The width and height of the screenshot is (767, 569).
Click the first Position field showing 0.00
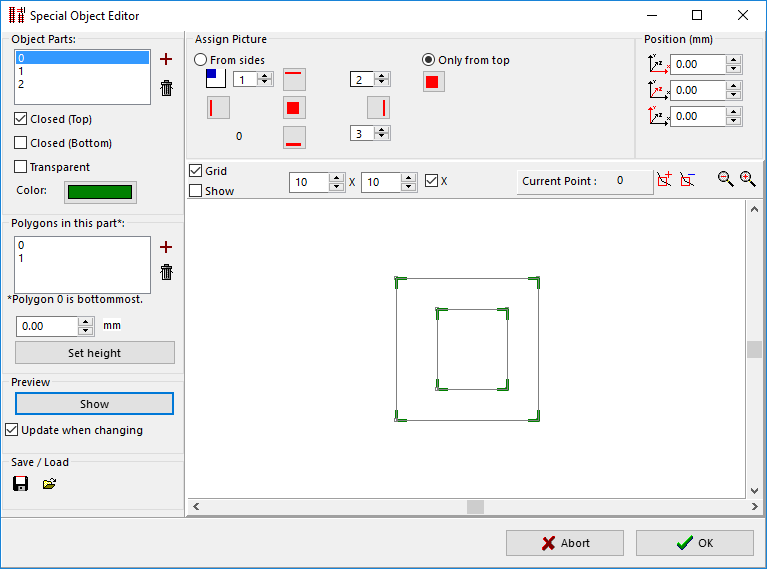698,64
